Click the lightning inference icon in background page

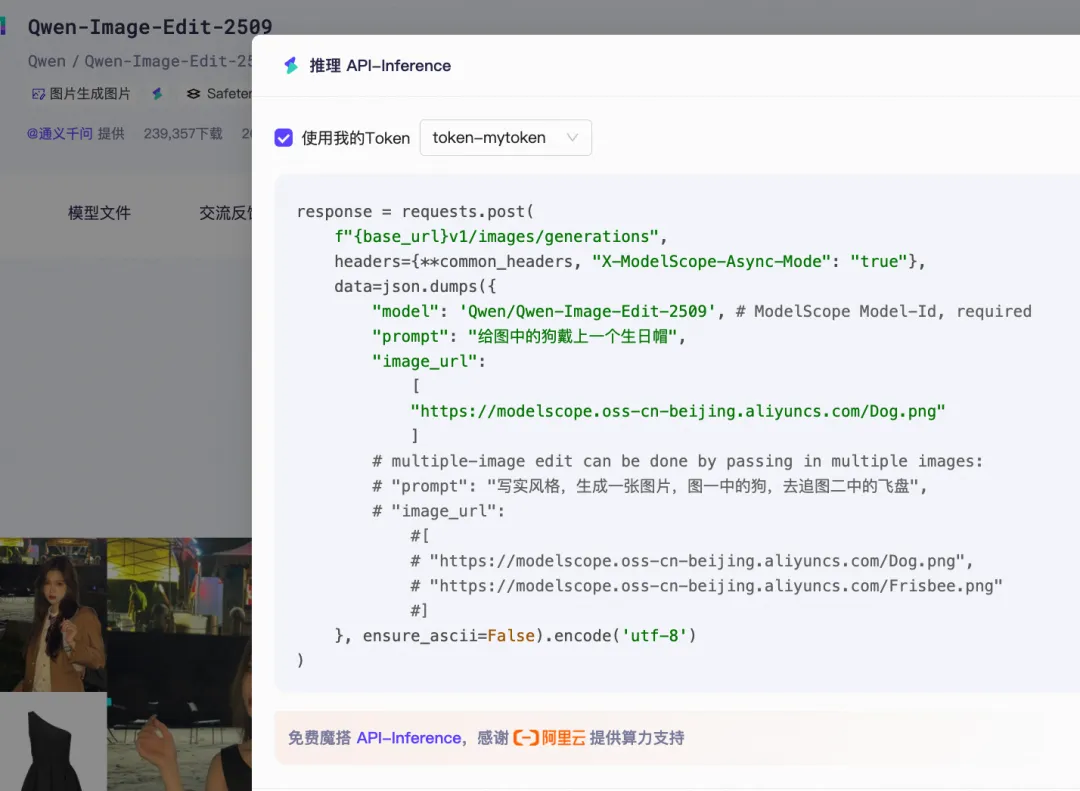[158, 94]
